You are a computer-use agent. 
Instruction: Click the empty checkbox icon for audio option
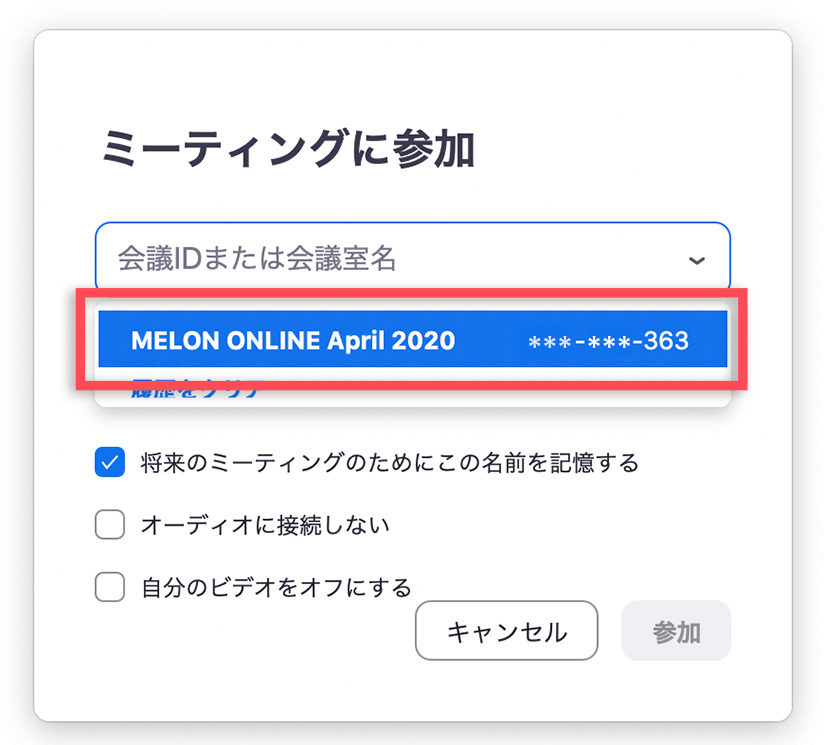[x=110, y=524]
